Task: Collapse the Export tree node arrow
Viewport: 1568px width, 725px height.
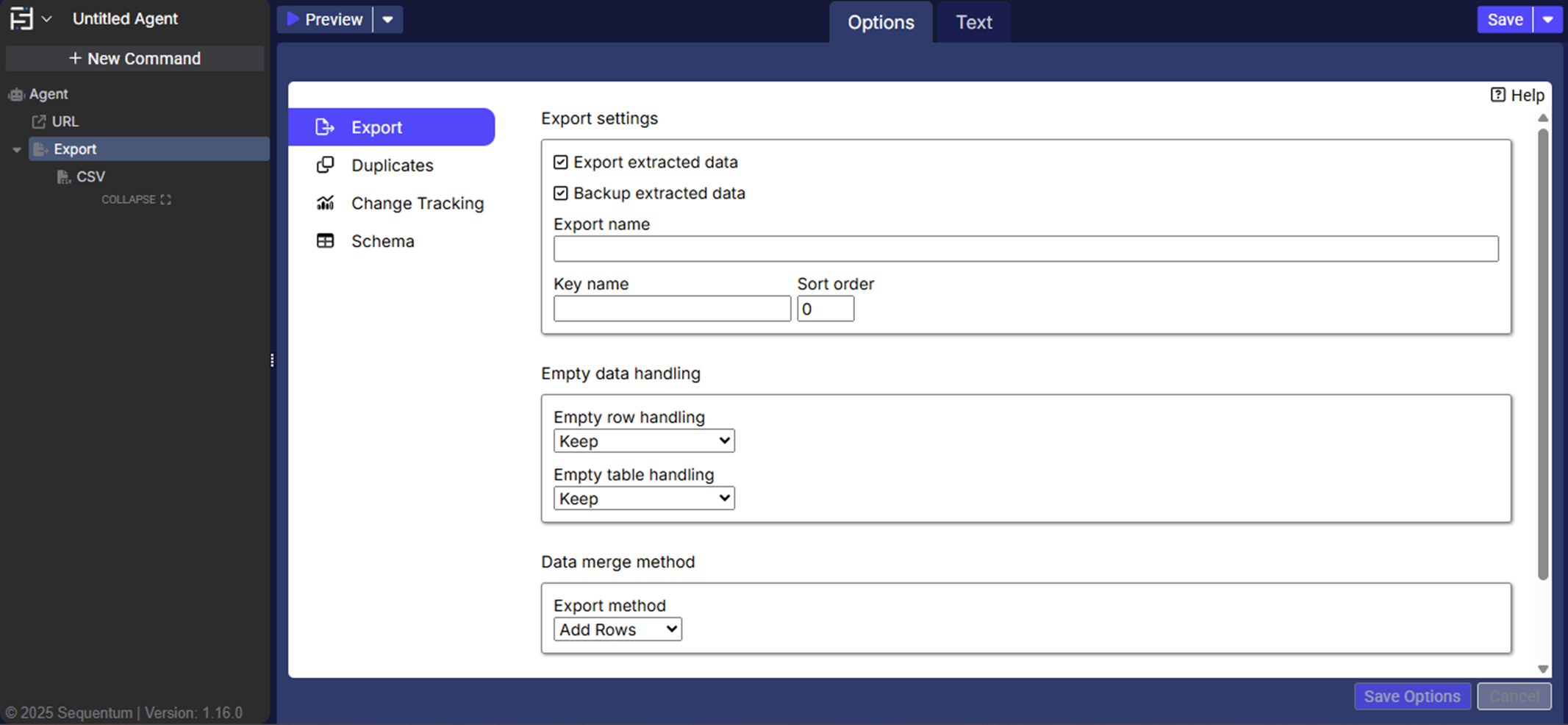Action: tap(16, 149)
